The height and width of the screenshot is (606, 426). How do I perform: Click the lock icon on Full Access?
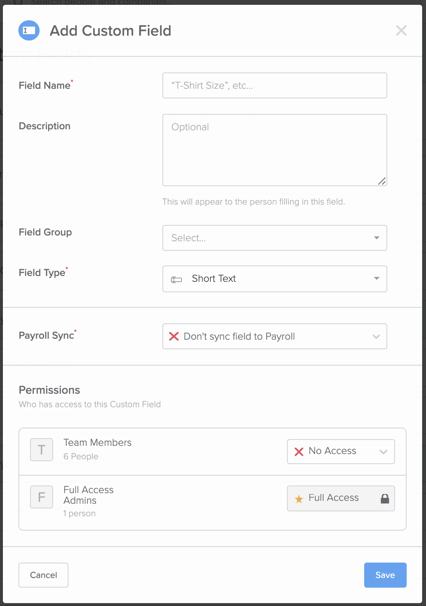pyautogui.click(x=385, y=499)
